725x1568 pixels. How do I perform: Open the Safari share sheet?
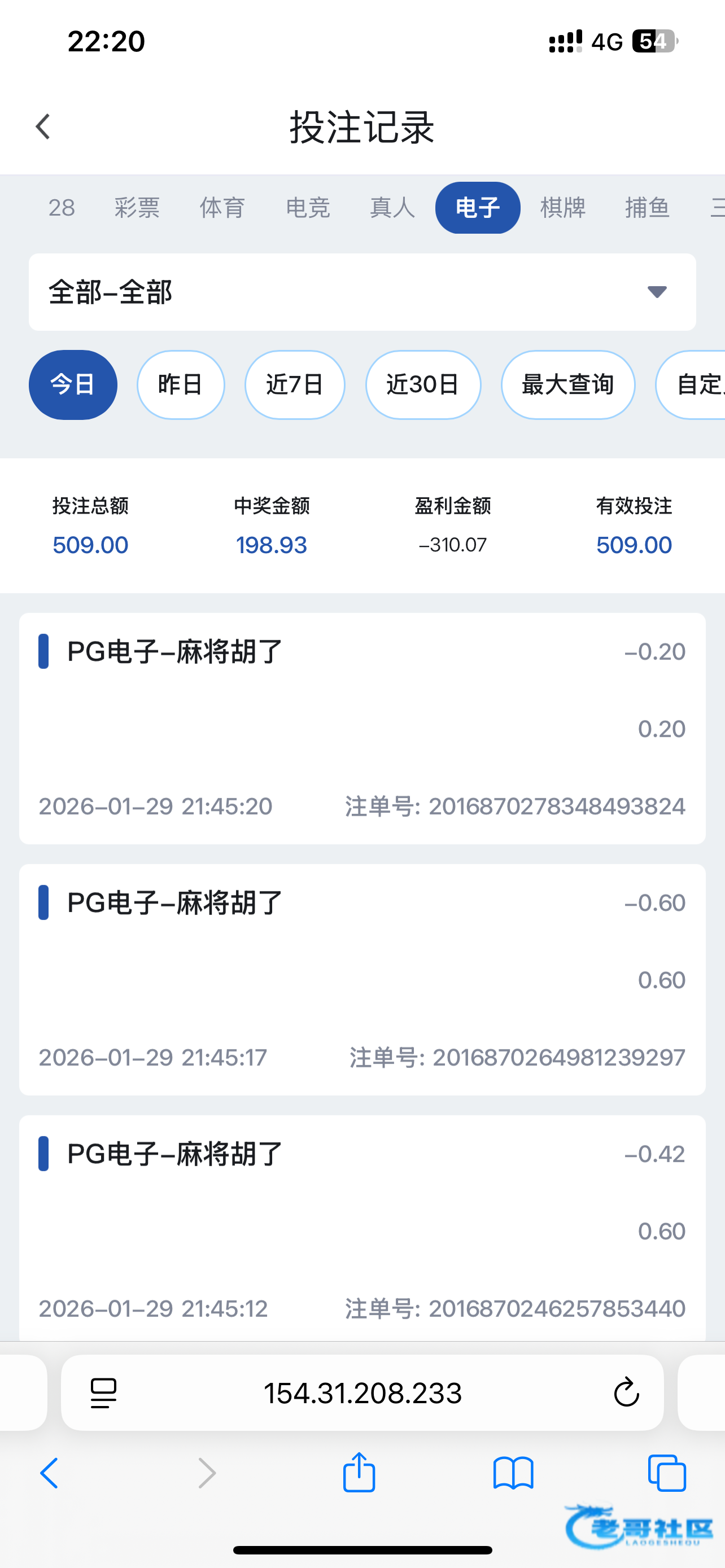(x=359, y=1472)
